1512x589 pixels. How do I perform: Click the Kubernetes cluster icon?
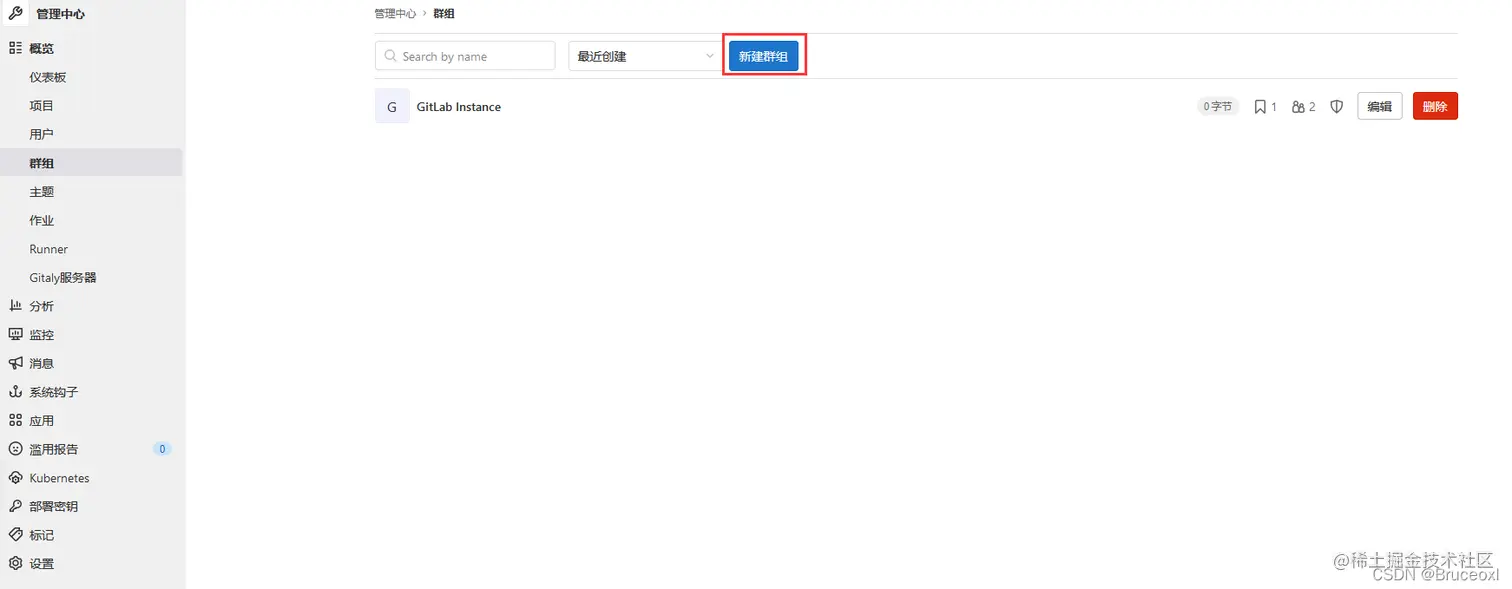(x=15, y=478)
